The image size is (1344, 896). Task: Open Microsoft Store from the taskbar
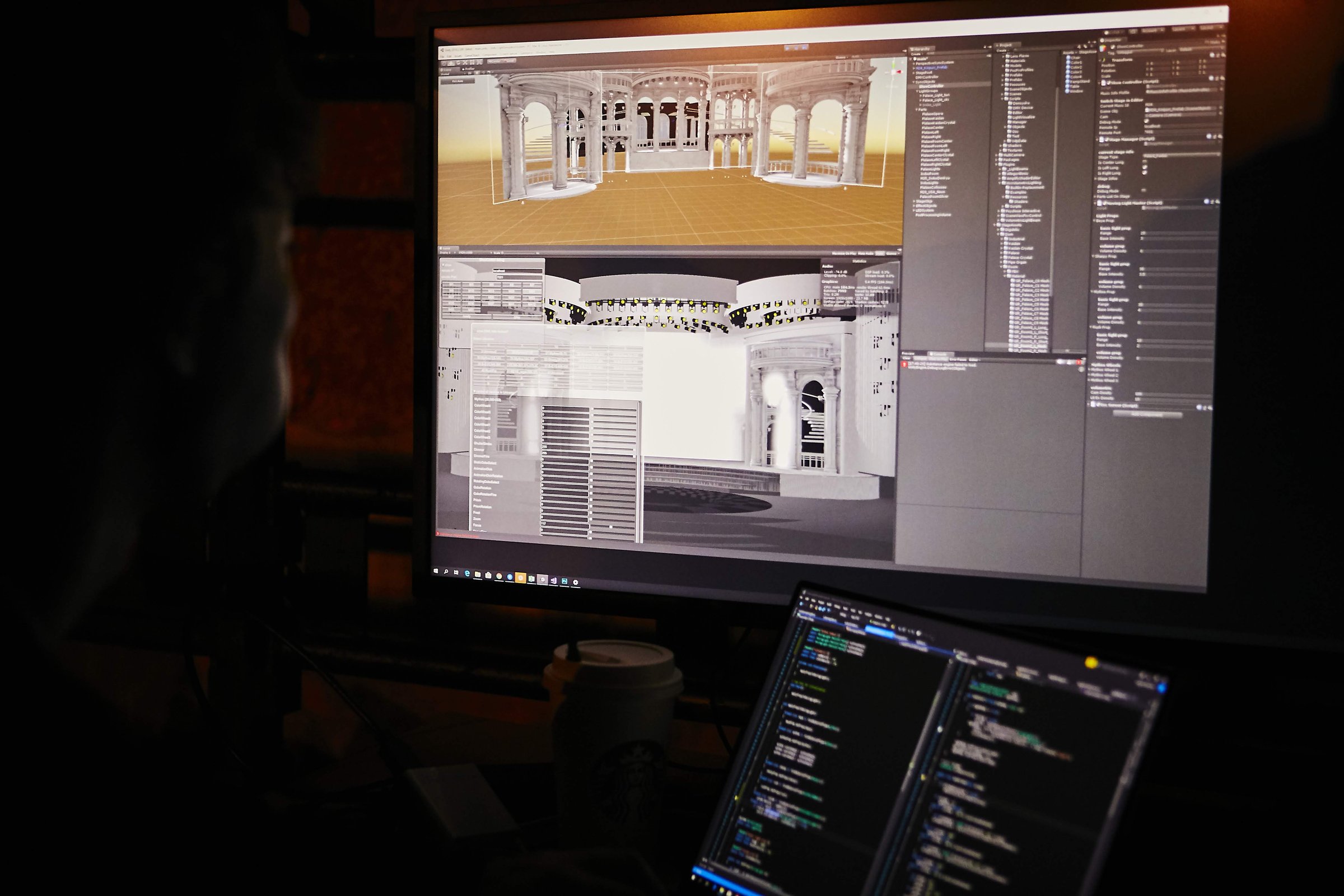488,576
